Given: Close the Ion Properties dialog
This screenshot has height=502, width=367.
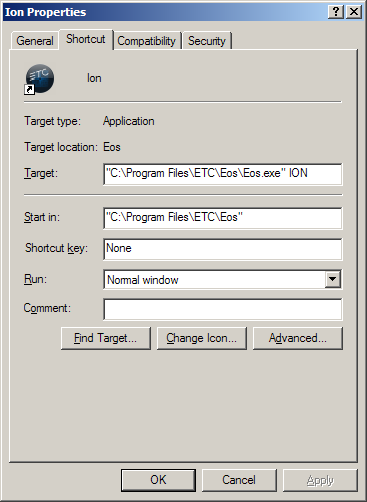Looking at the screenshot, I should pos(354,12).
